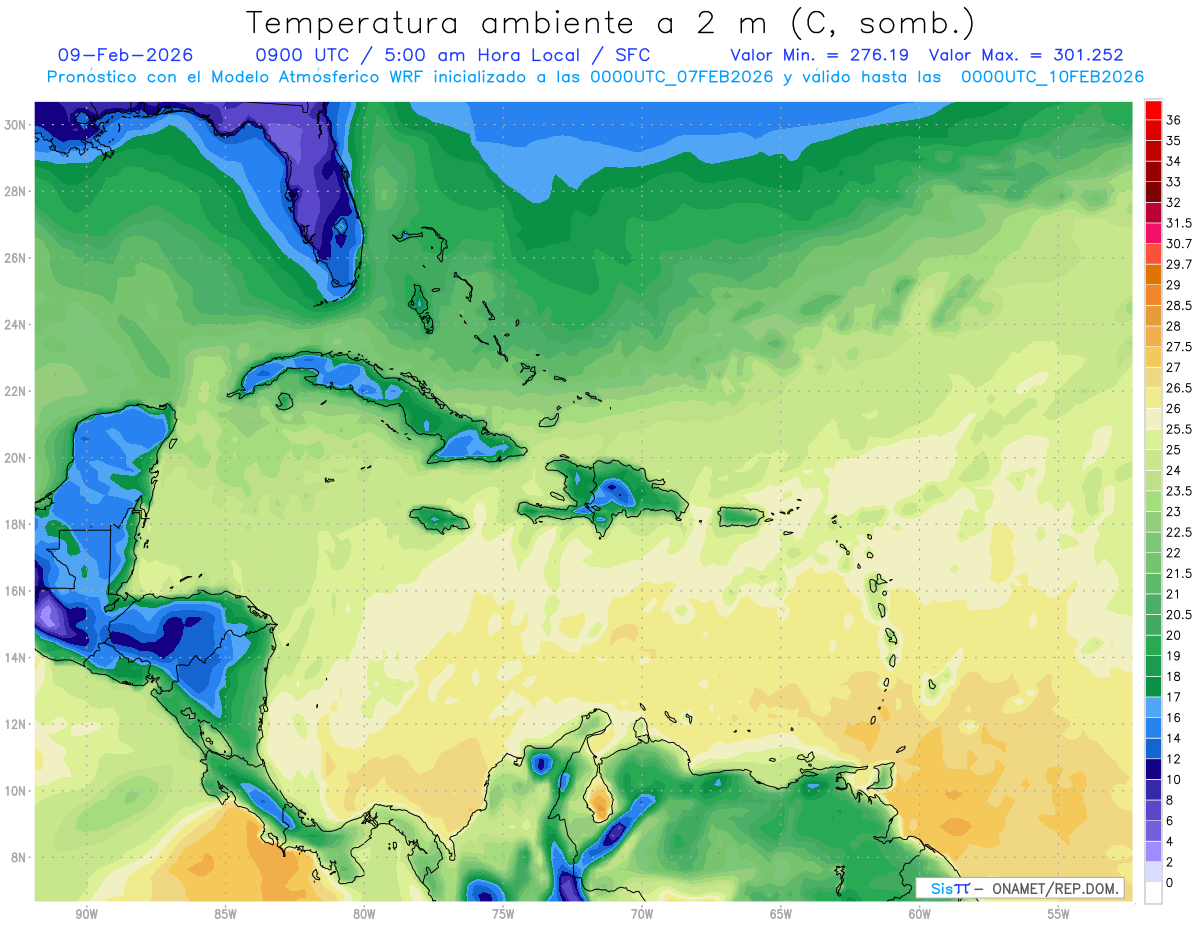Click the longitude label "85W"
This screenshot has width=1200, height=927.
point(225,914)
